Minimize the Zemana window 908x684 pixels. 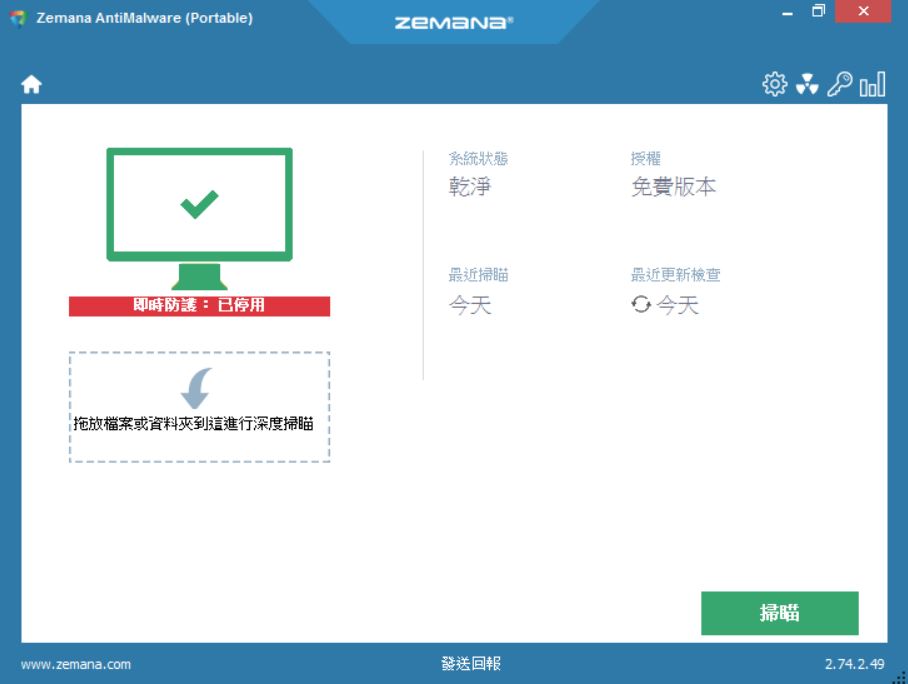point(787,13)
